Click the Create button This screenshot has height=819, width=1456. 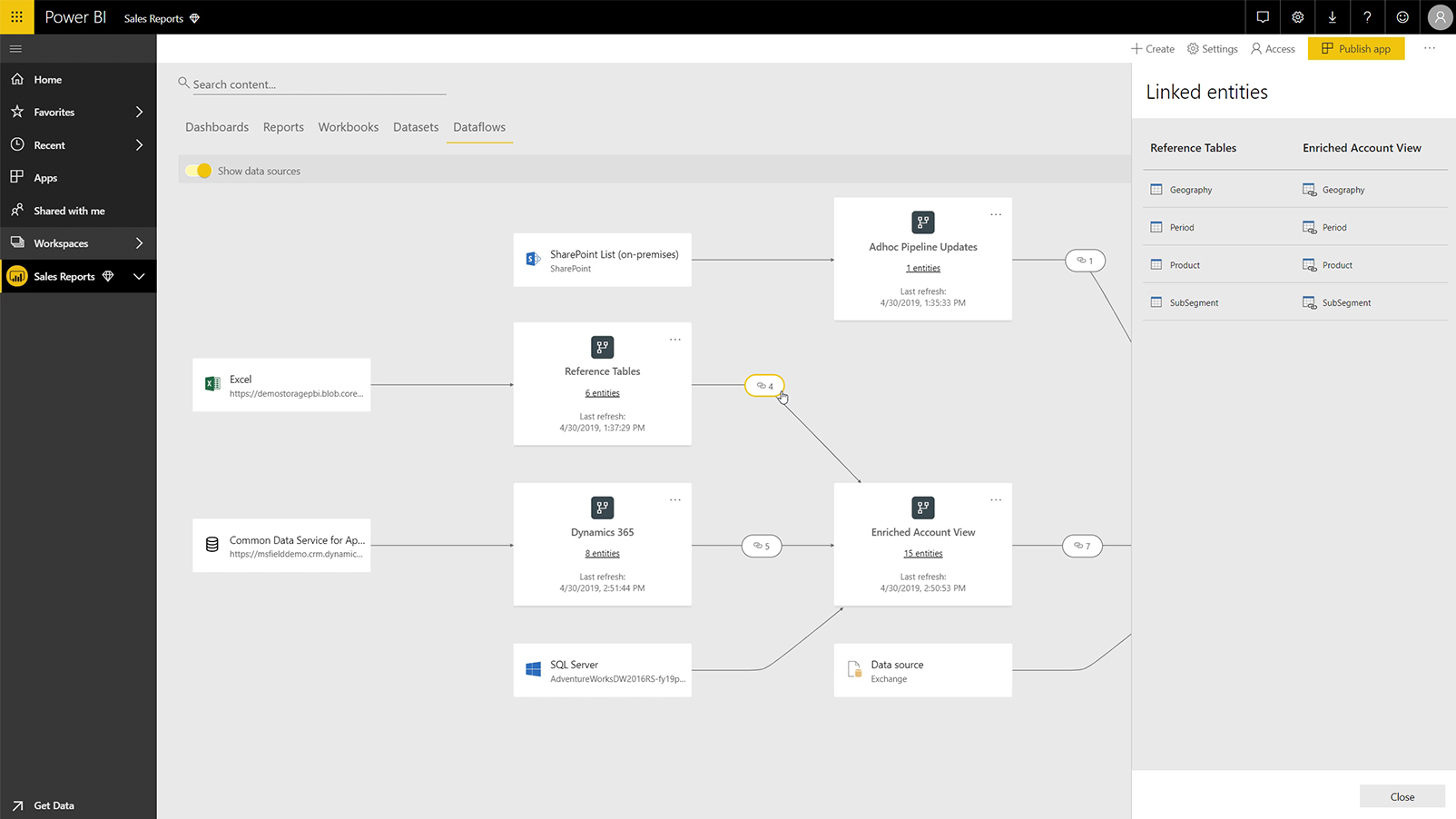1153,49
